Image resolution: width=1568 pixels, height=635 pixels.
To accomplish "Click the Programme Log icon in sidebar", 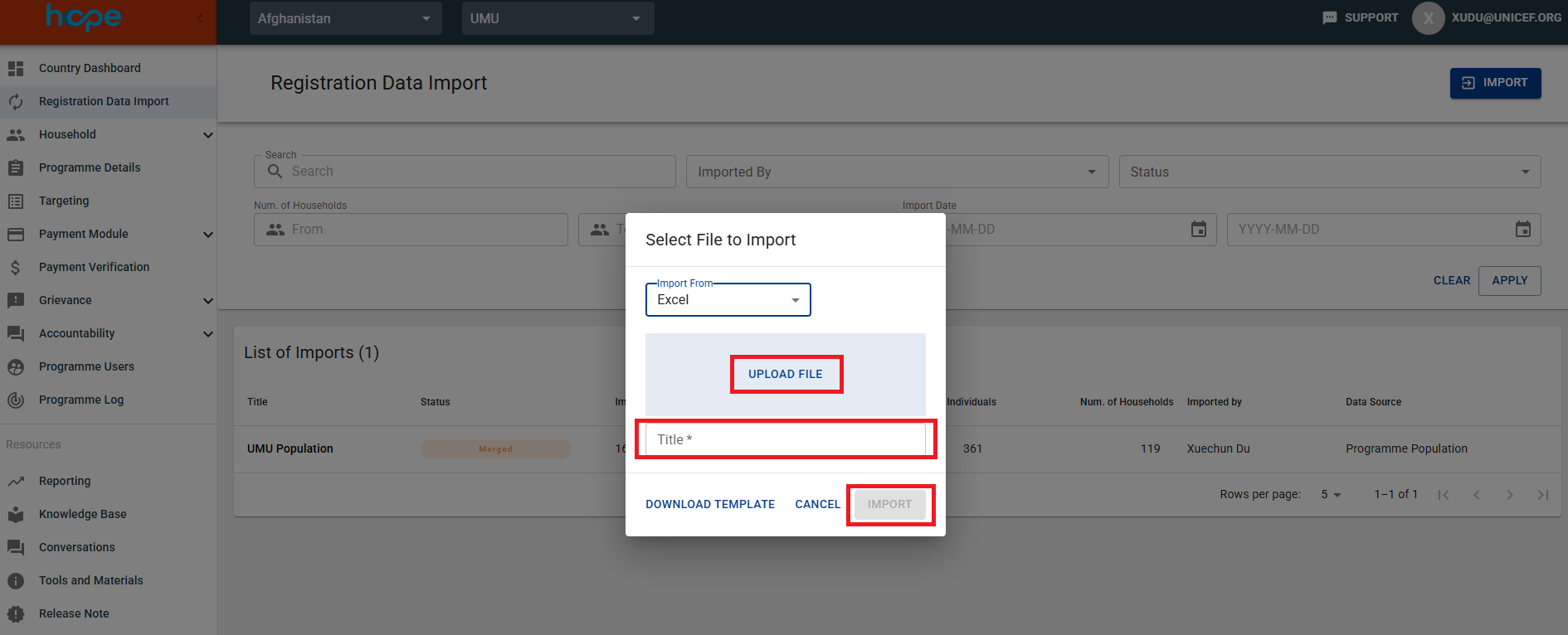I will tap(16, 400).
